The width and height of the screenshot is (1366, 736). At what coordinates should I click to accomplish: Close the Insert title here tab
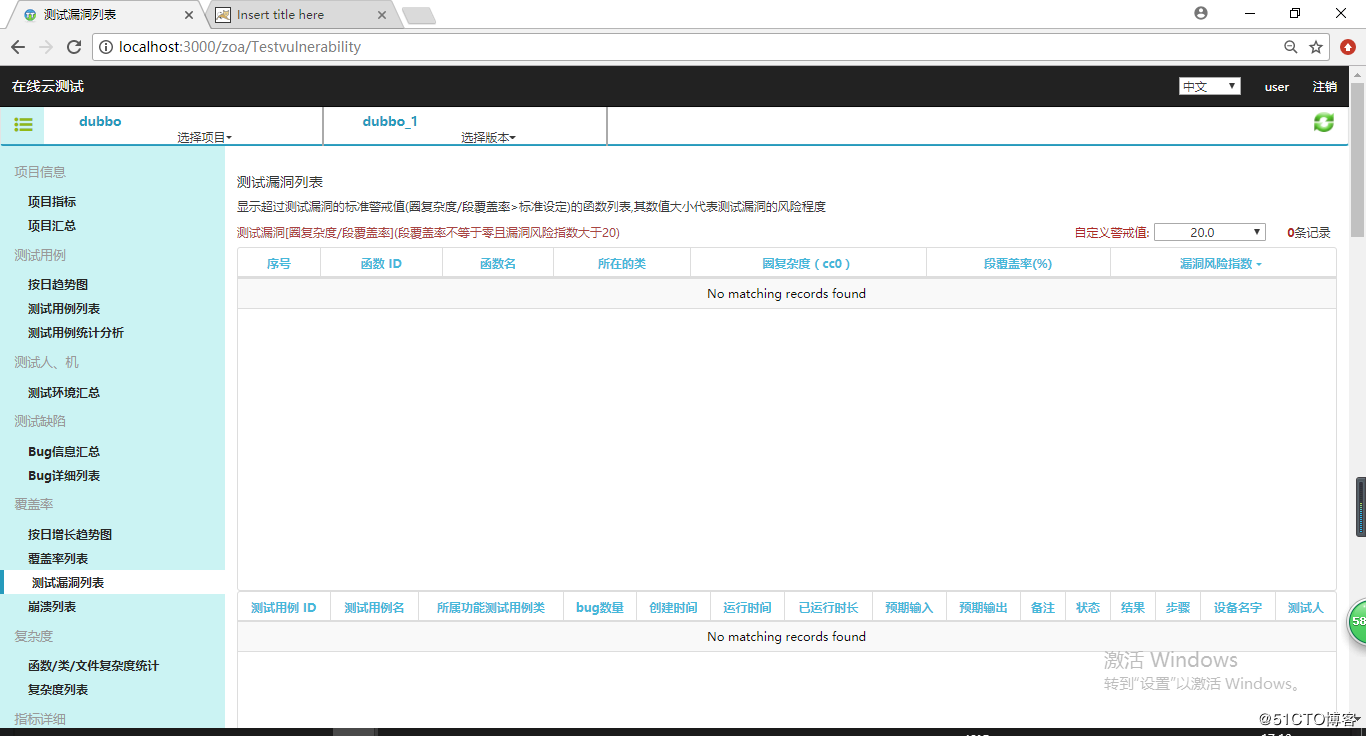(x=381, y=15)
